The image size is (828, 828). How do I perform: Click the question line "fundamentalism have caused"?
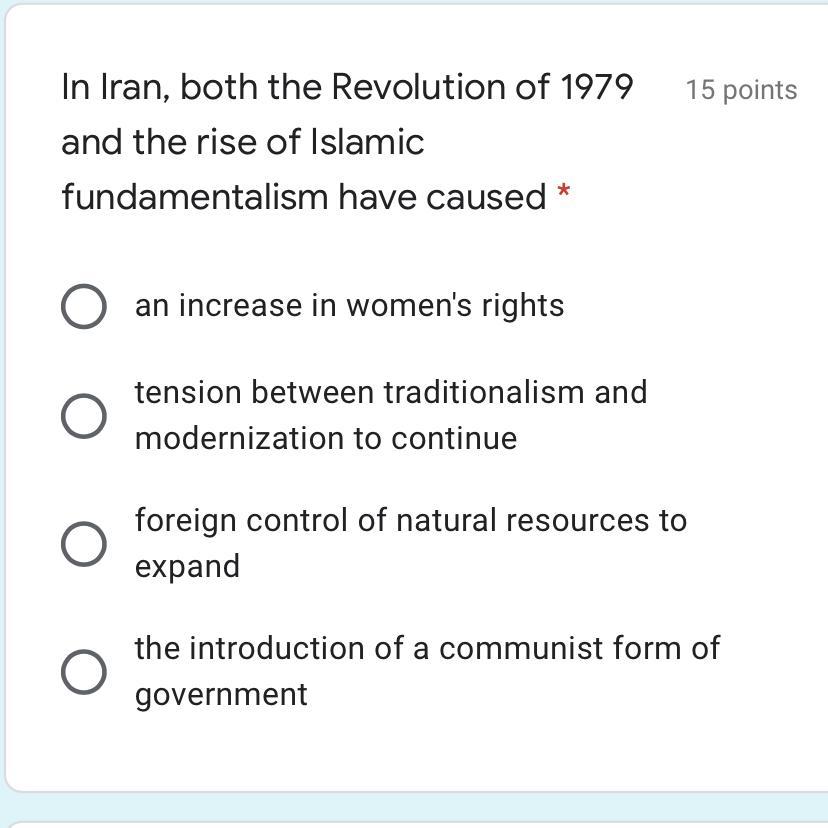pos(303,197)
